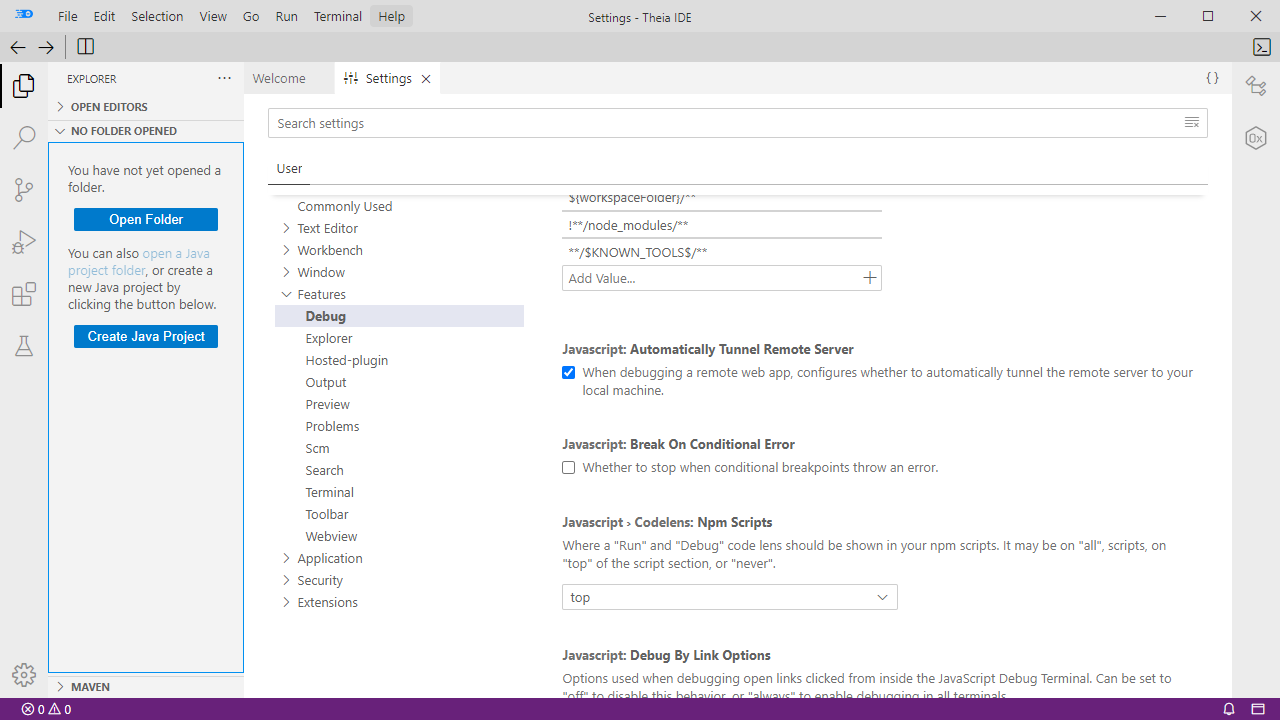Expand Workbench settings category
This screenshot has width=1280, height=720.
click(286, 250)
